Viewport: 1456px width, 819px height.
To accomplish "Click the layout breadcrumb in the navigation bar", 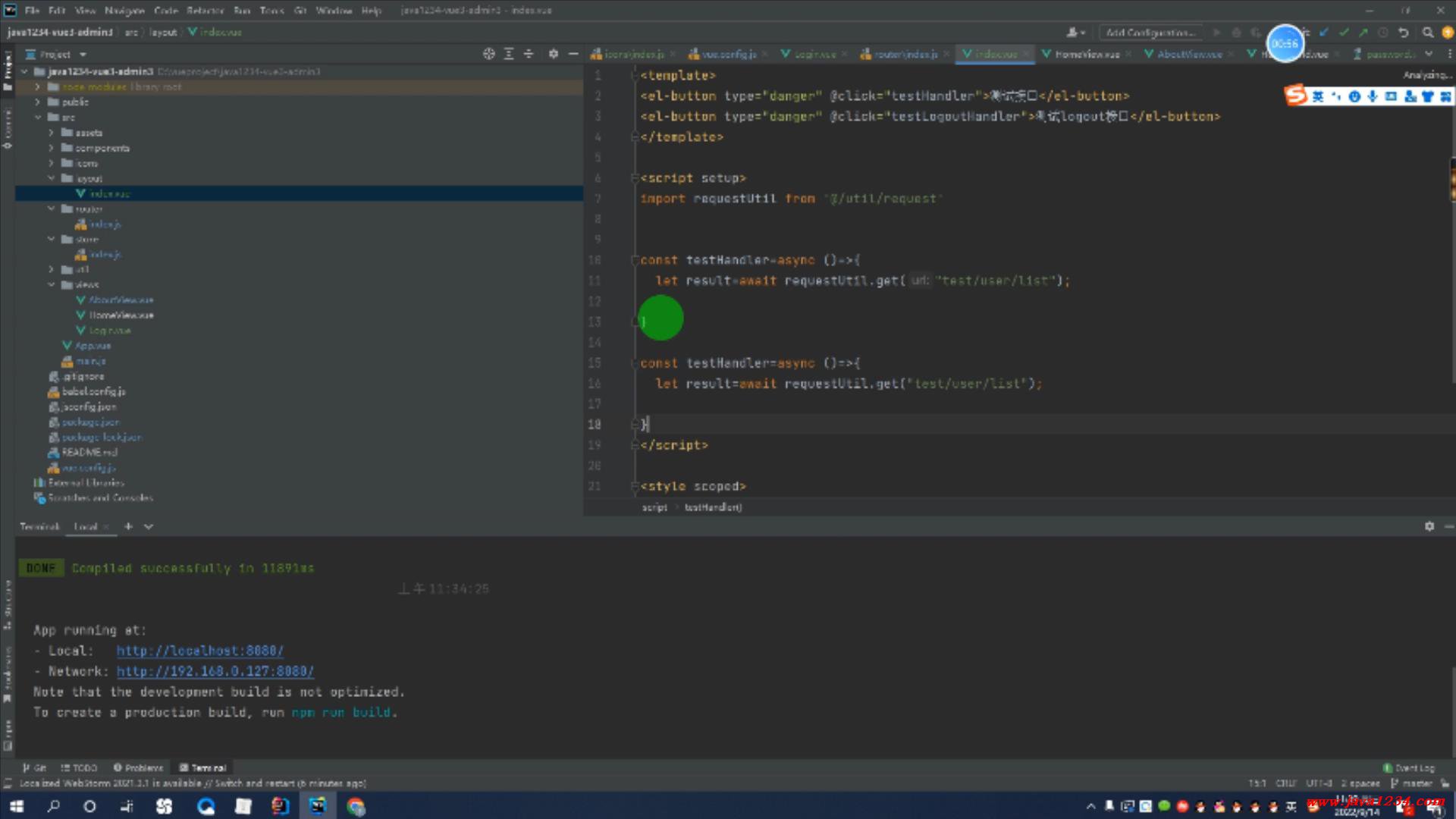I will 163,33.
